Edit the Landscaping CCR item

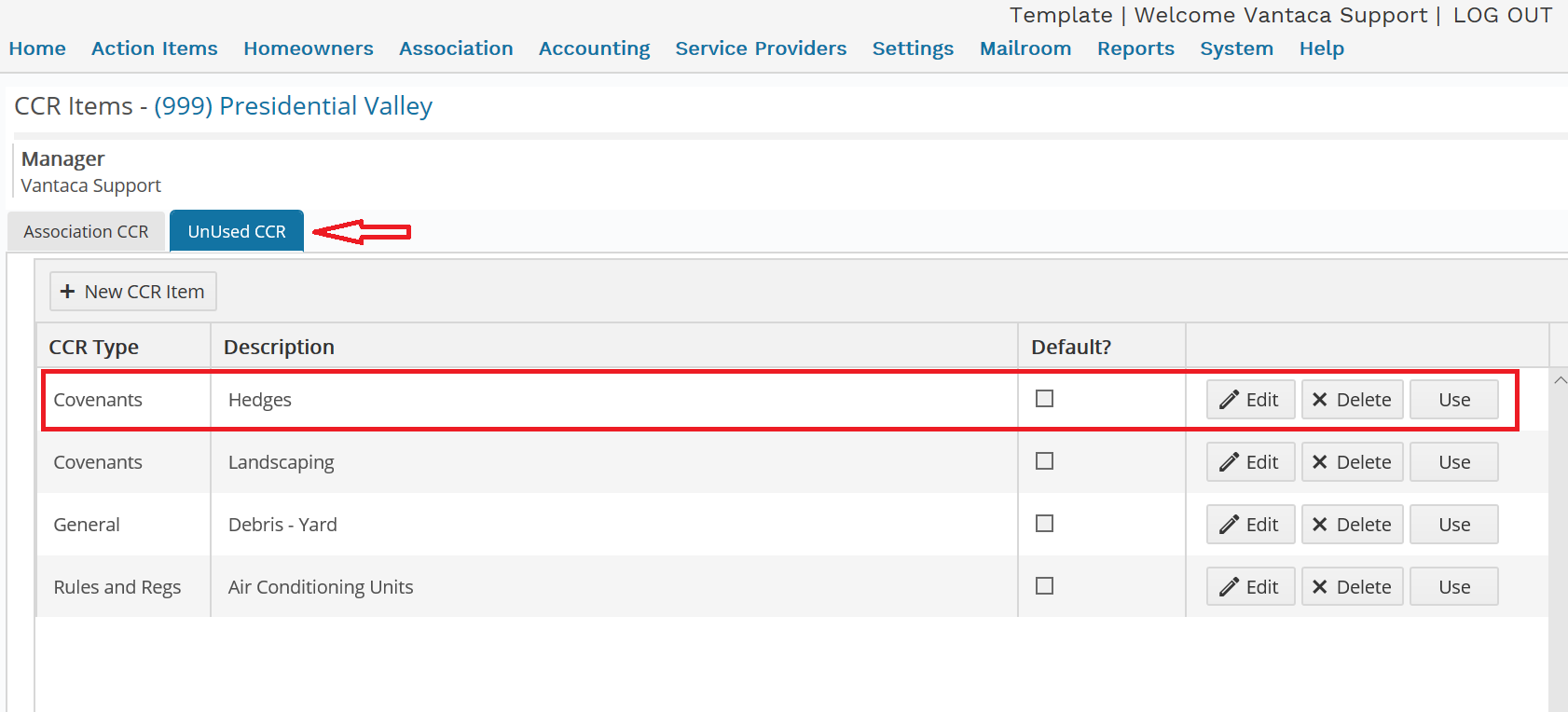1250,462
